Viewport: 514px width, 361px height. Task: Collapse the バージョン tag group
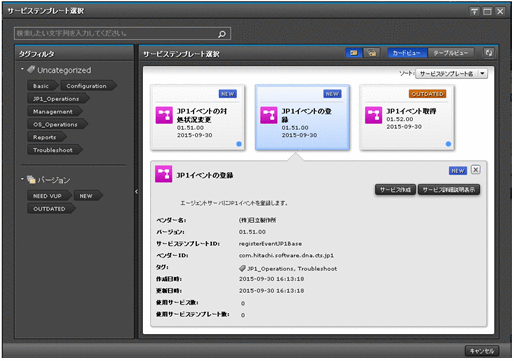tap(22, 179)
